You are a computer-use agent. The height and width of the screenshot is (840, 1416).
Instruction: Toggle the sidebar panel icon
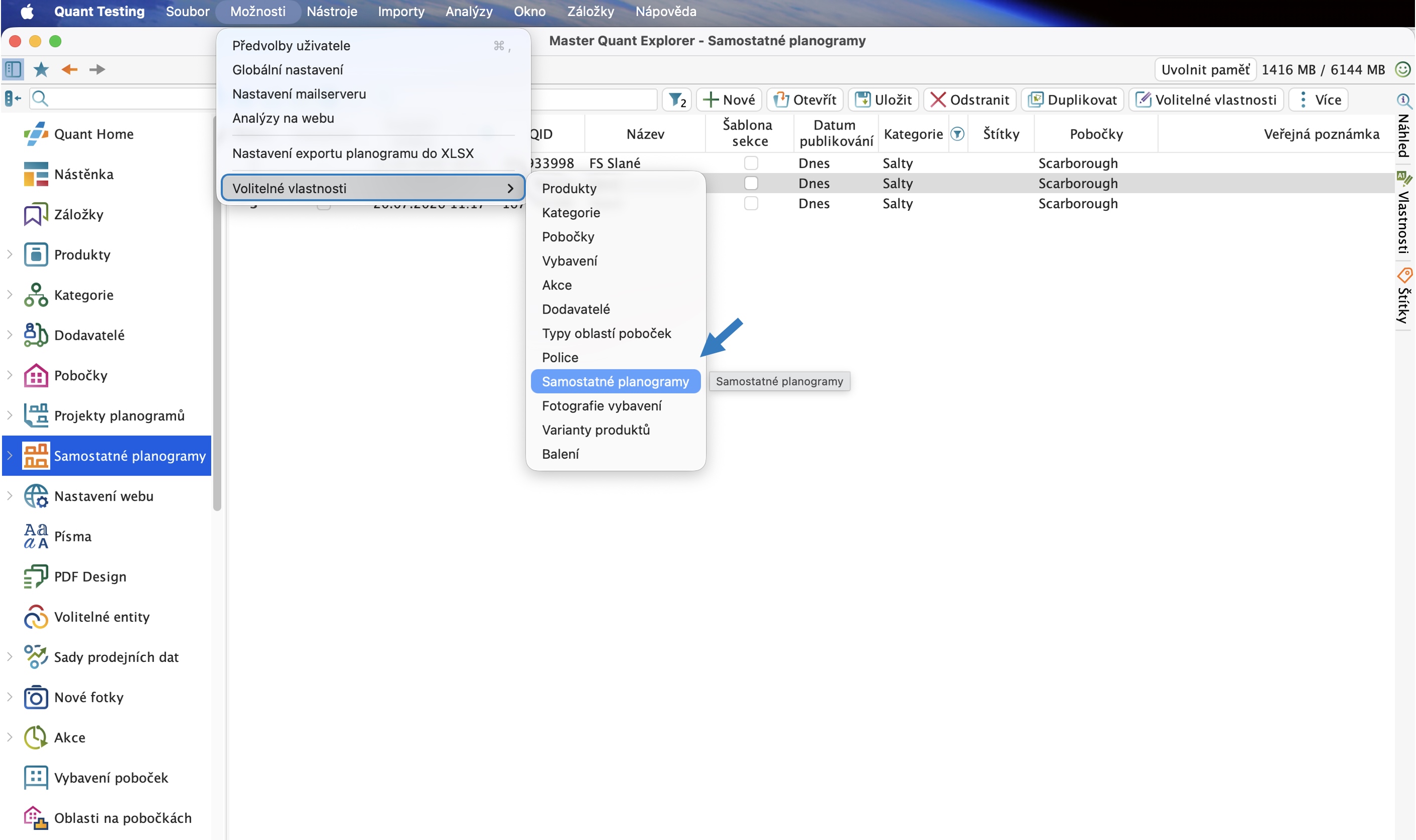point(13,70)
